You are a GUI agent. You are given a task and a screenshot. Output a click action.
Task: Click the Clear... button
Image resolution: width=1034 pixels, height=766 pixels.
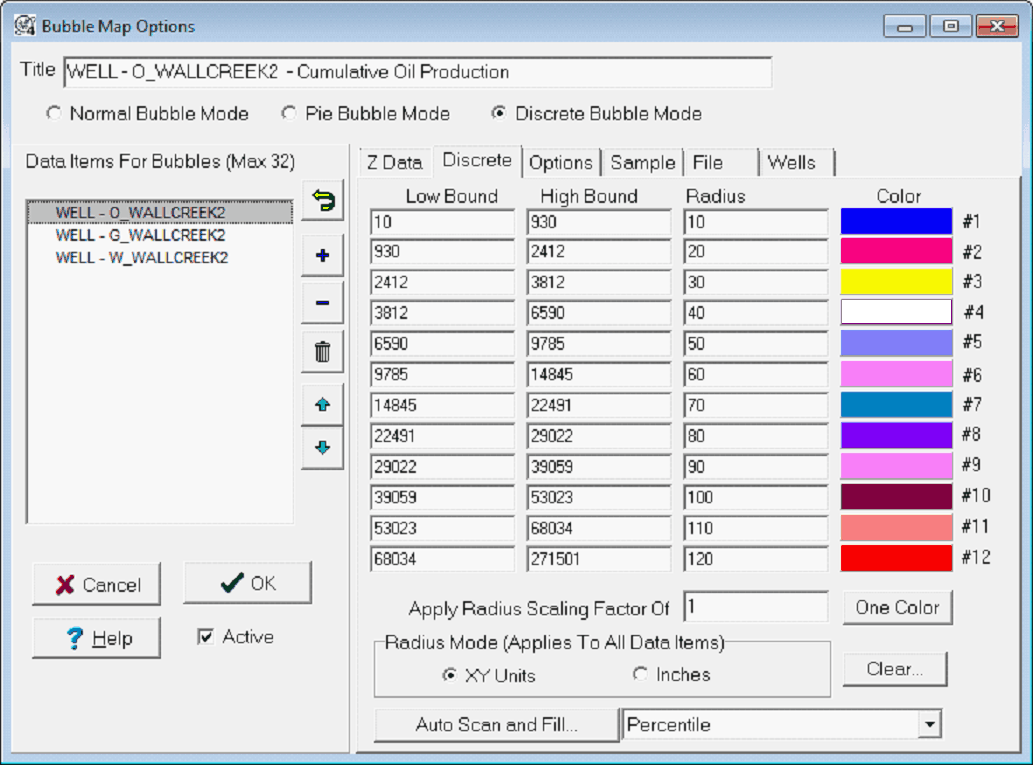click(895, 669)
